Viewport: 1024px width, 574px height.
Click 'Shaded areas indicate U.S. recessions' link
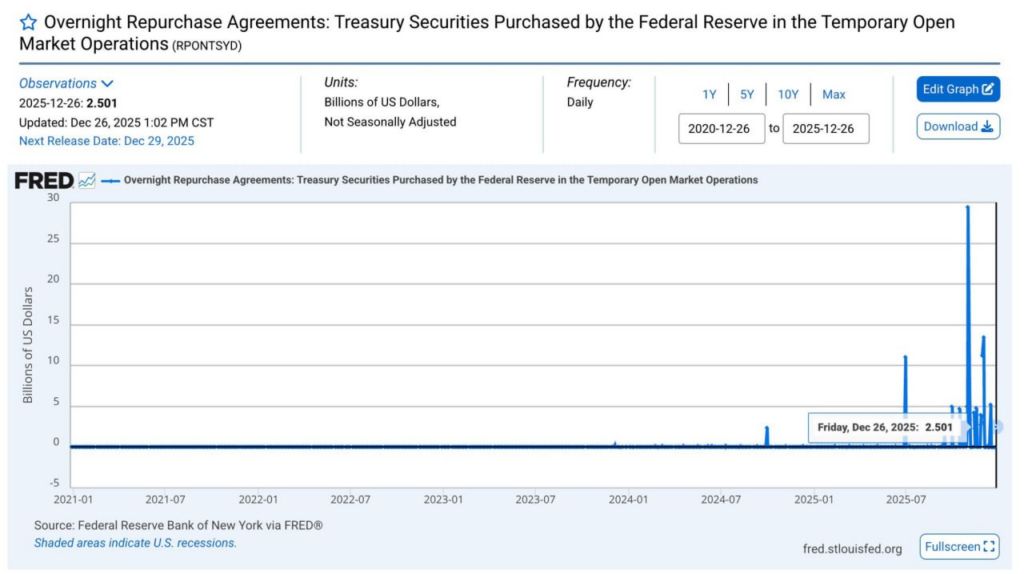(x=135, y=543)
